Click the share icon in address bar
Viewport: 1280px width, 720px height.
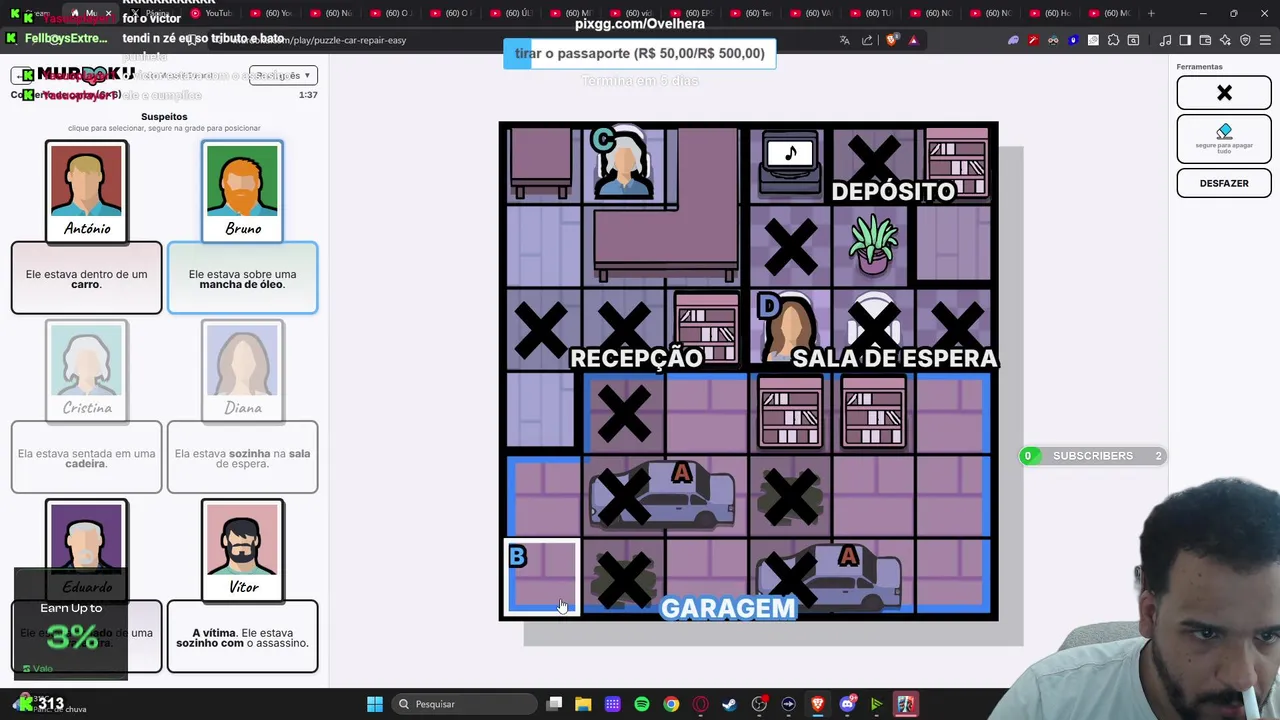[x=867, y=40]
